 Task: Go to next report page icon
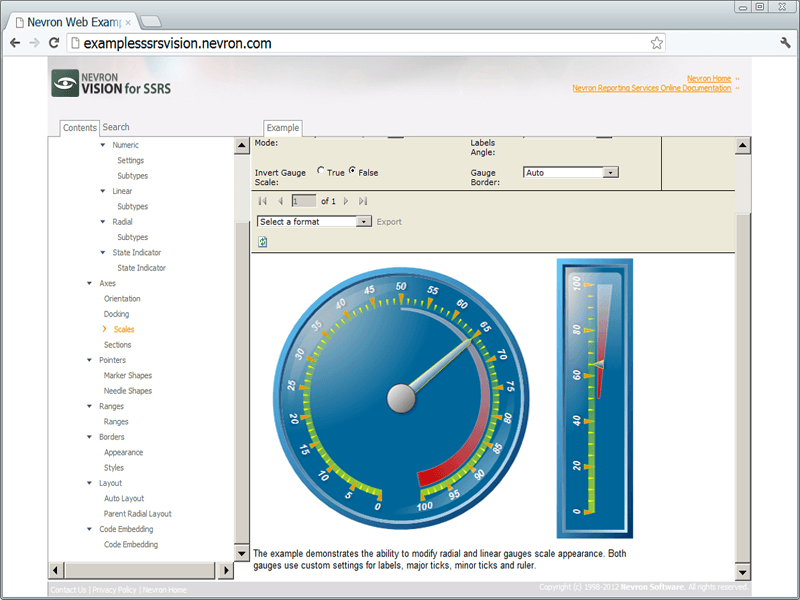pos(346,201)
